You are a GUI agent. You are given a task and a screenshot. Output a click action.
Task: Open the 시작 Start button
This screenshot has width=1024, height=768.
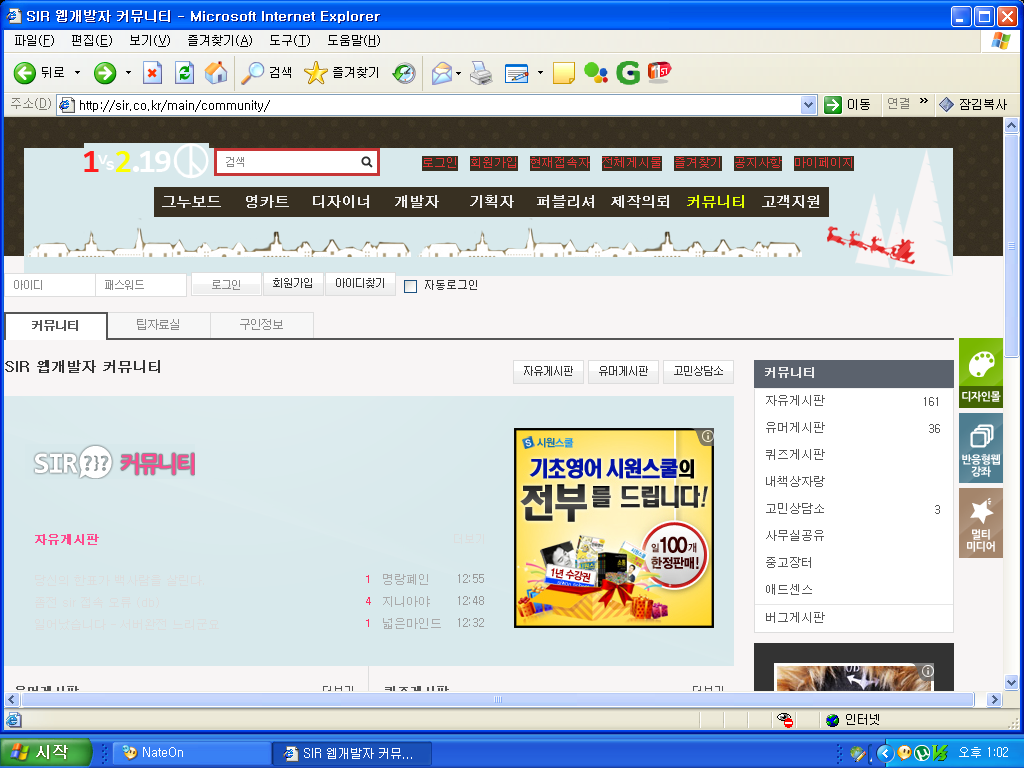[x=46, y=753]
